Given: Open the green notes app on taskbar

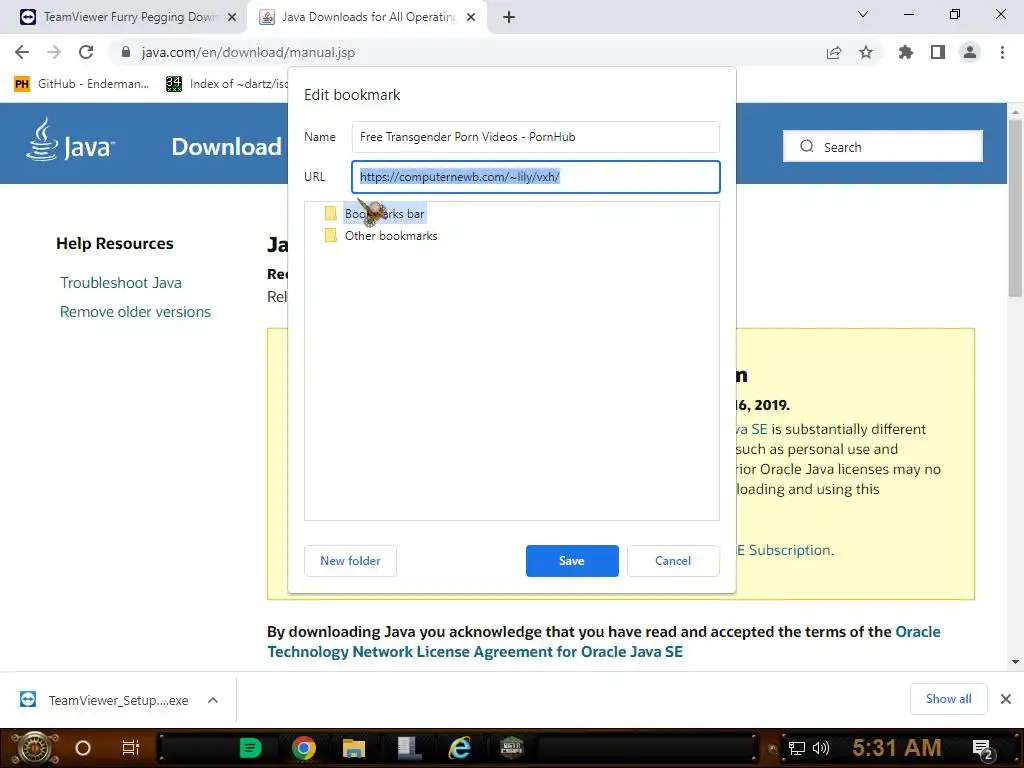Looking at the screenshot, I should point(250,748).
